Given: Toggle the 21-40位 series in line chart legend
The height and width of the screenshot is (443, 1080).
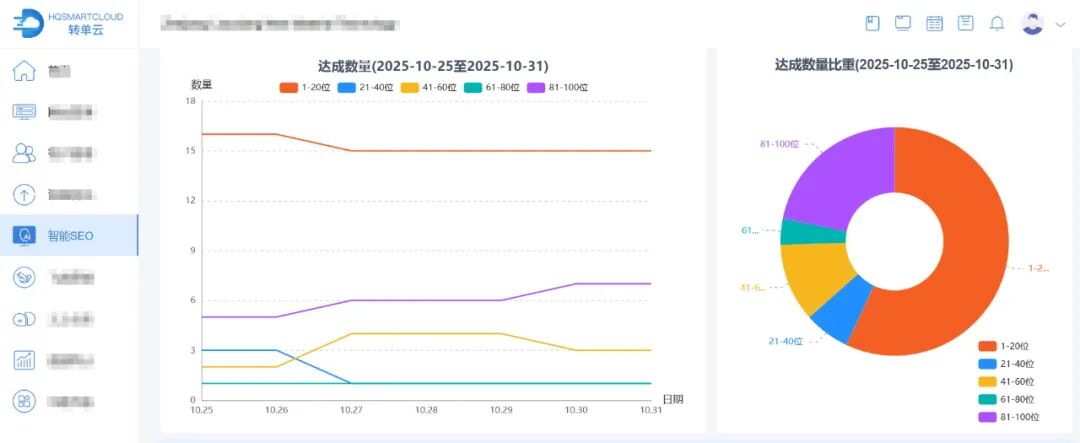Looking at the screenshot, I should click(362, 88).
